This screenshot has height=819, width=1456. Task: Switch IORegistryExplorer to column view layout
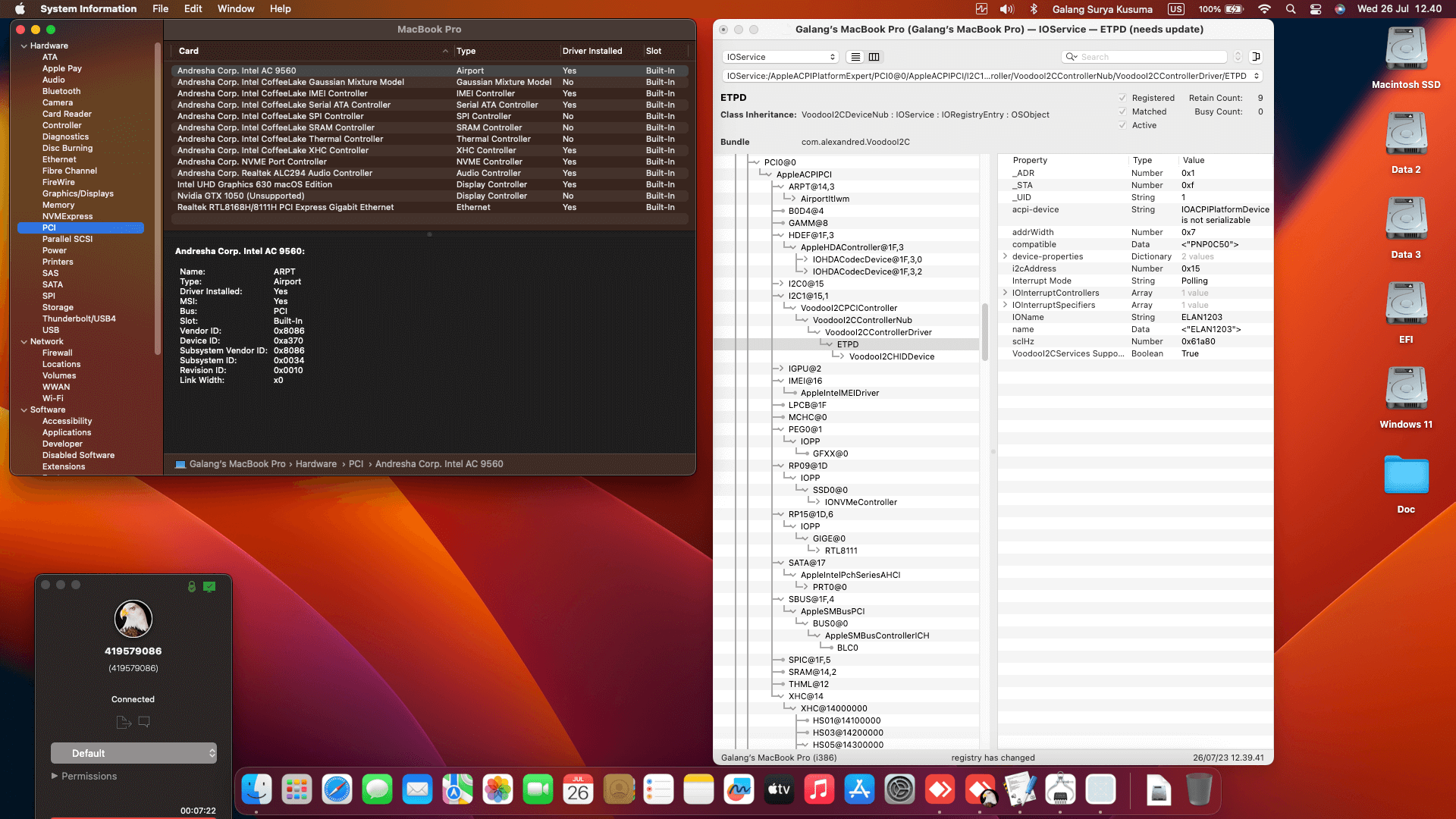(874, 57)
